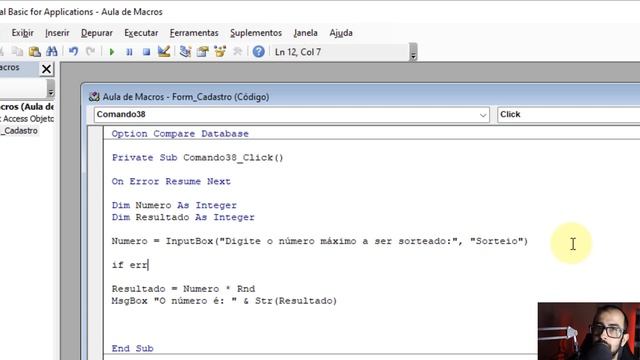640x360 pixels.
Task: Open the Suplementos menu
Action: tap(256, 33)
